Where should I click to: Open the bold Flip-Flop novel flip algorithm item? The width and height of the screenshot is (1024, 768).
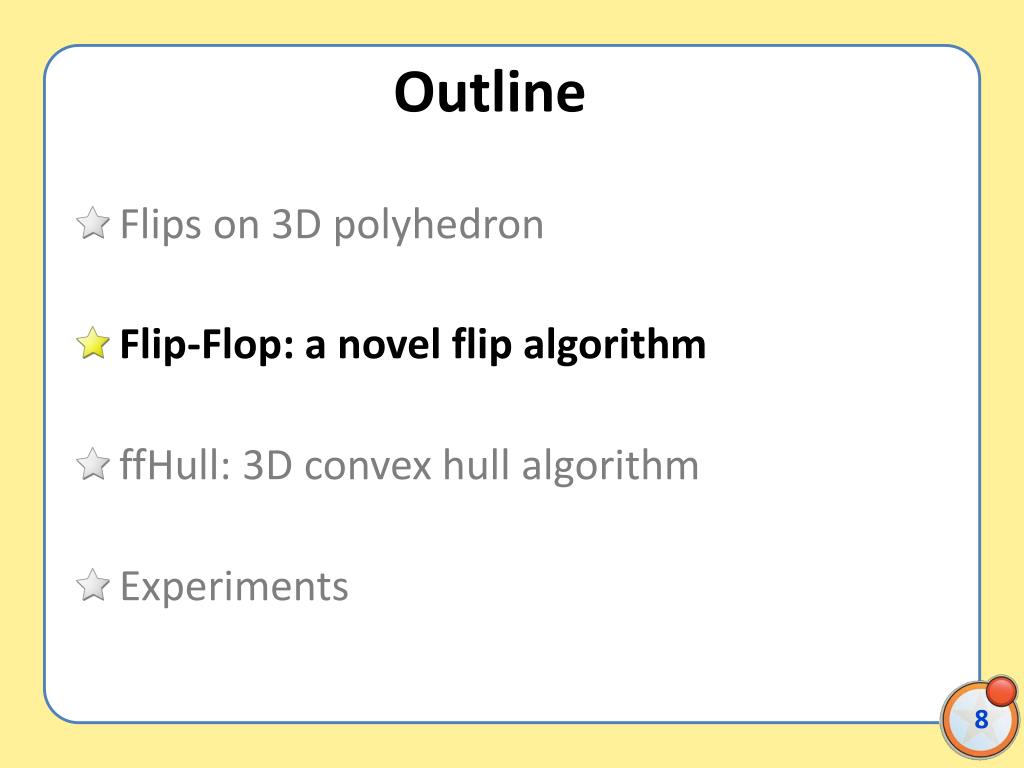tap(413, 345)
